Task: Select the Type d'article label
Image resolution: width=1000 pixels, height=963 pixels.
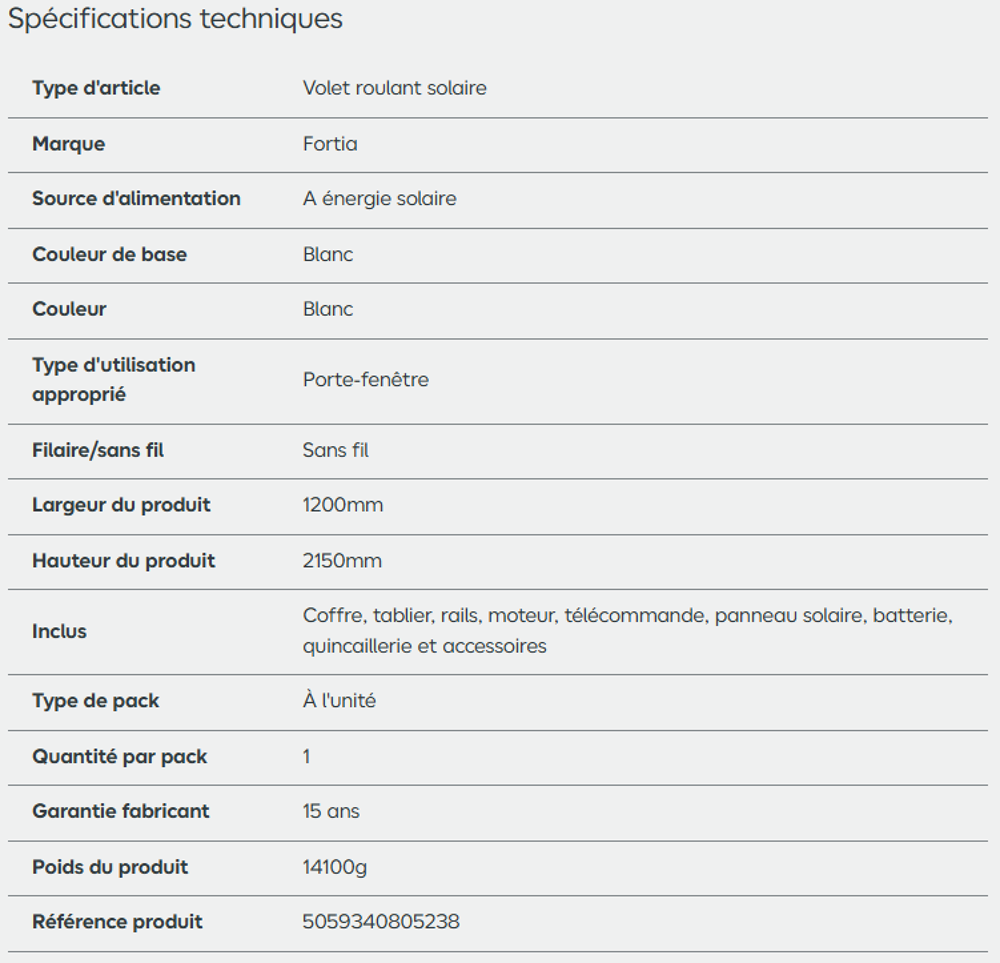Action: 96,88
